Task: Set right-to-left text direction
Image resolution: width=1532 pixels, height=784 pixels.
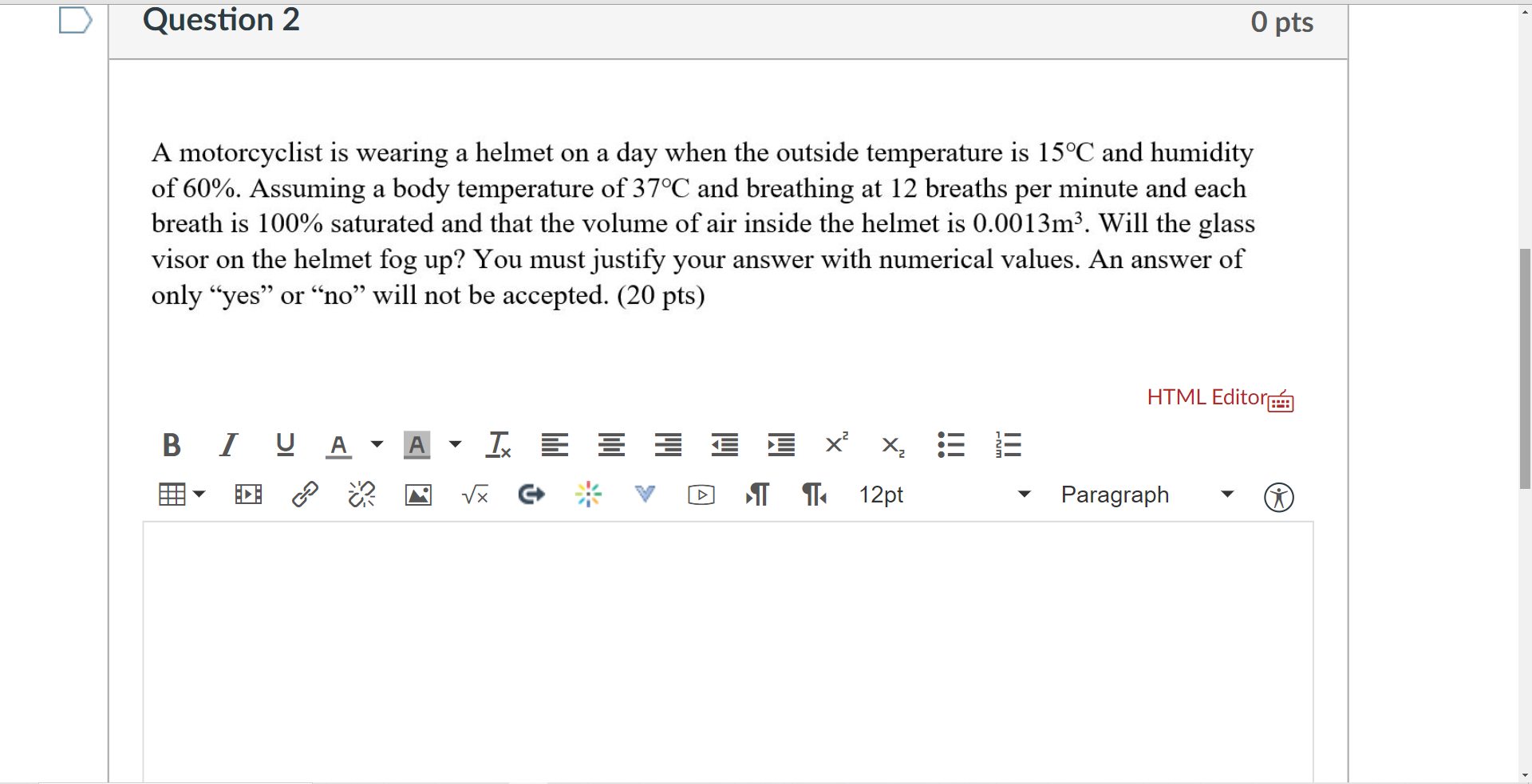Action: point(814,494)
